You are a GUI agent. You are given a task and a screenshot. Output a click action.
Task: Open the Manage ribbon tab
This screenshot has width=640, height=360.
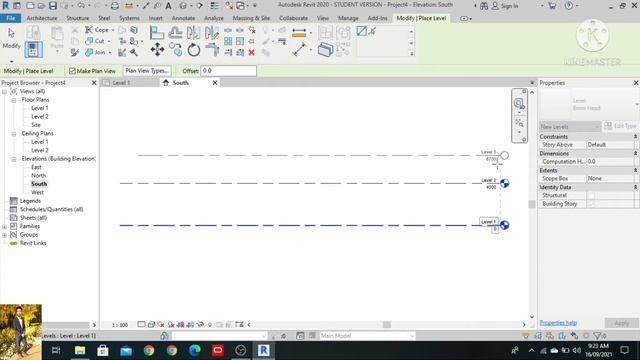pyautogui.click(x=348, y=18)
